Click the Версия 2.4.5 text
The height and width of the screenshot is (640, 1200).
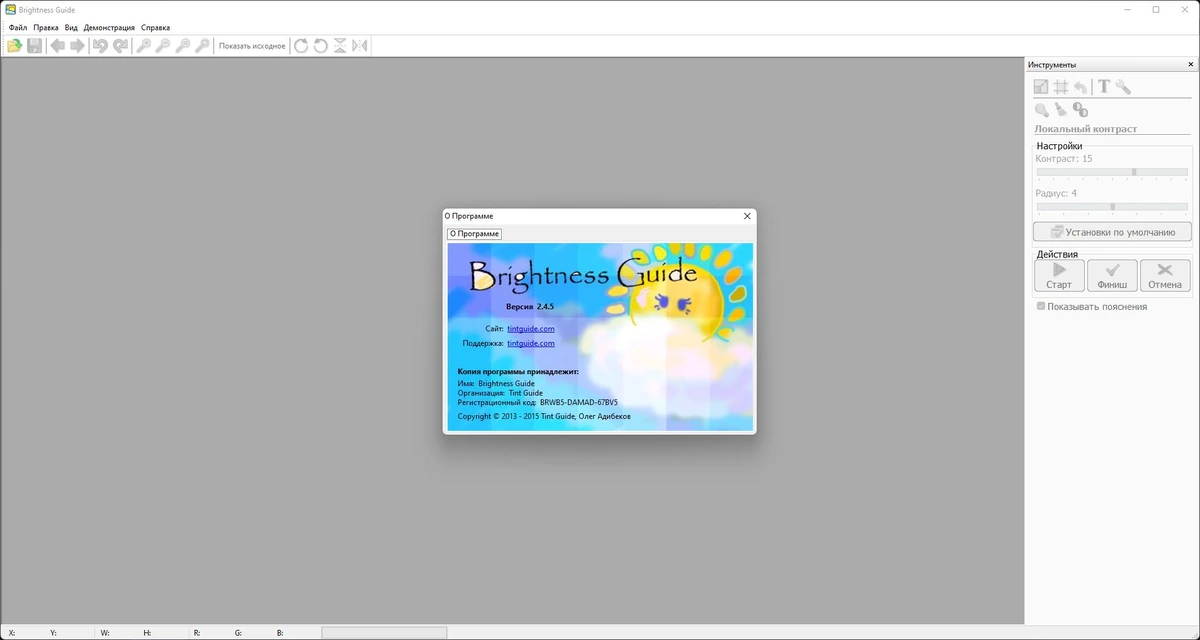click(530, 306)
